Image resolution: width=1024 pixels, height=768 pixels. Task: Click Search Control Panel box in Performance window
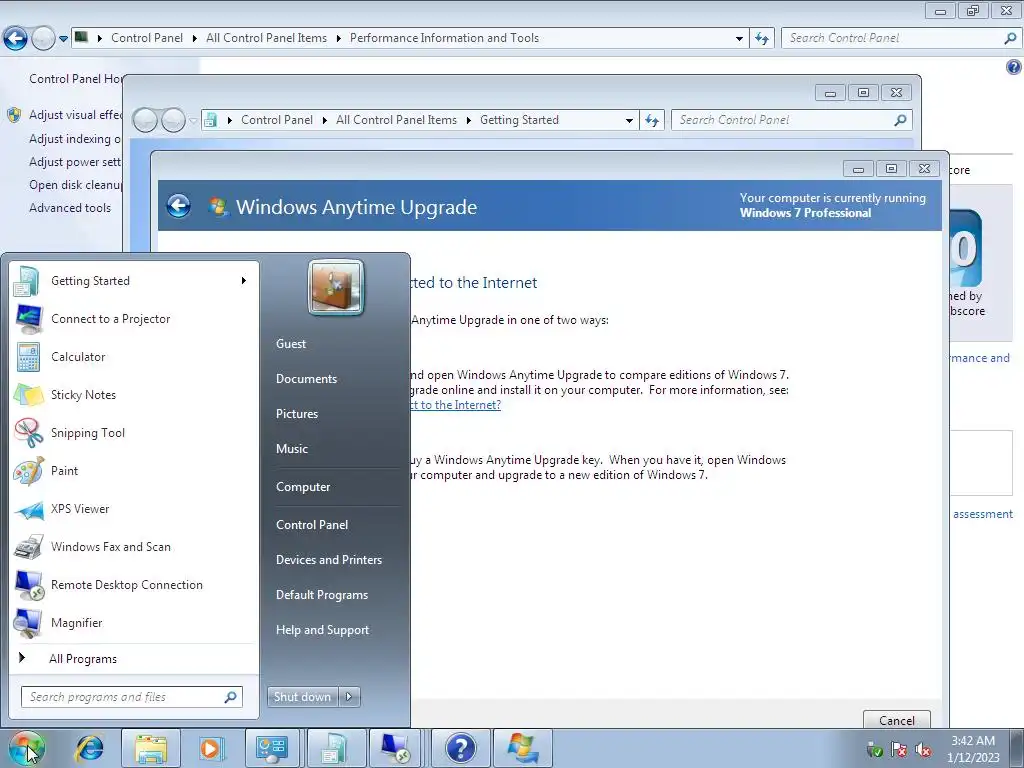click(x=901, y=39)
